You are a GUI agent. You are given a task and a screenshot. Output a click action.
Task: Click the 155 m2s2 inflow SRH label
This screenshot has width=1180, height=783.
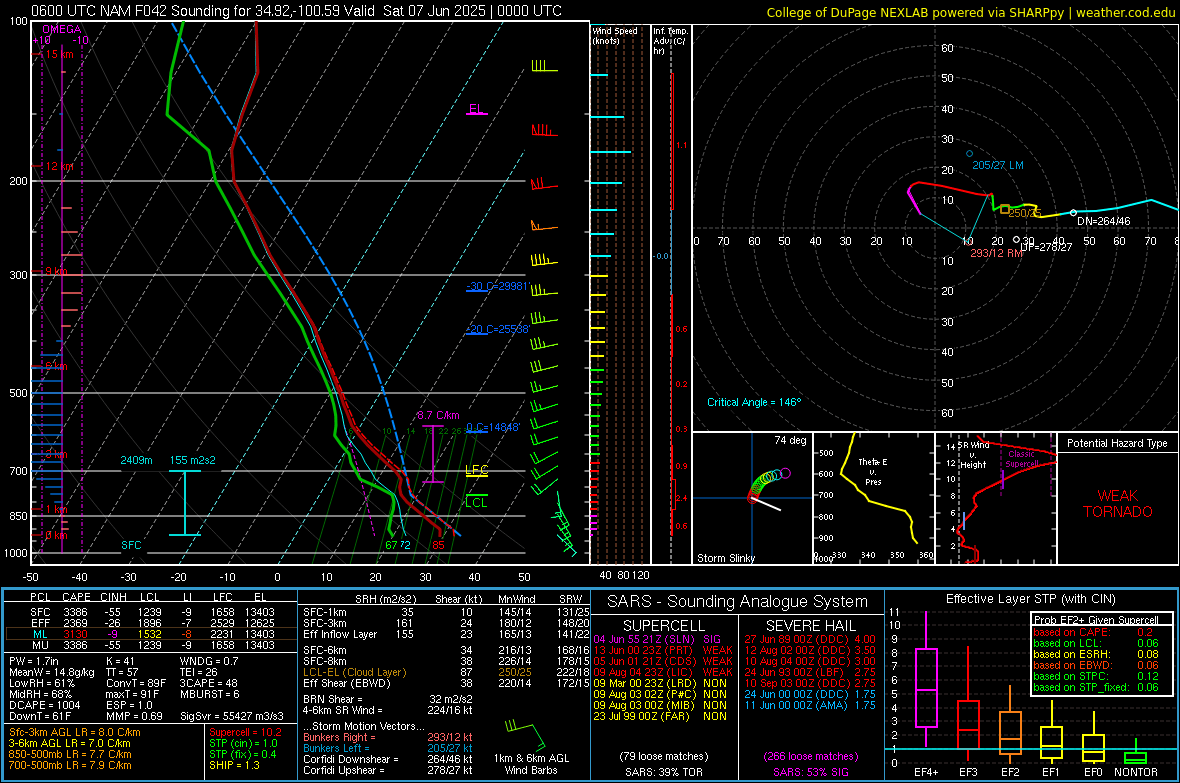click(193, 460)
